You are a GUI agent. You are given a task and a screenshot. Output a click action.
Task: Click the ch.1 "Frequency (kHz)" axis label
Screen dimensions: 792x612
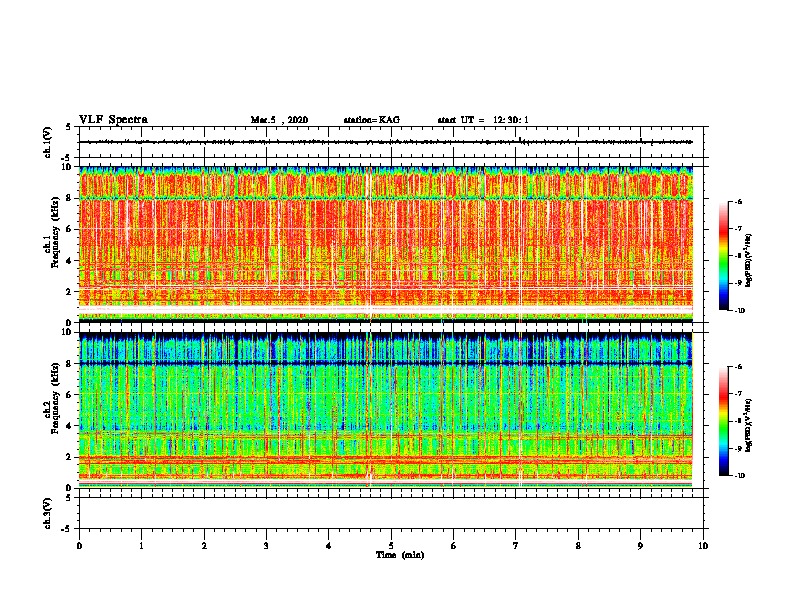click(56, 232)
